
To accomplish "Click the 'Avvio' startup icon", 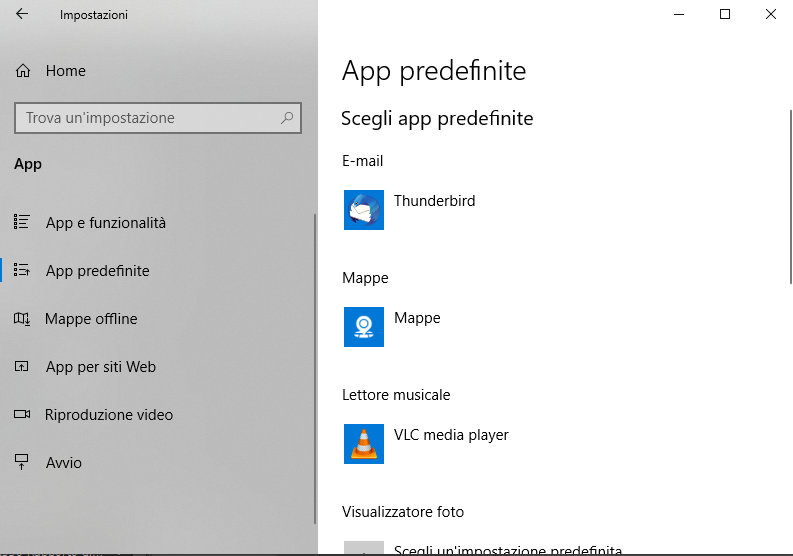I will 22,462.
